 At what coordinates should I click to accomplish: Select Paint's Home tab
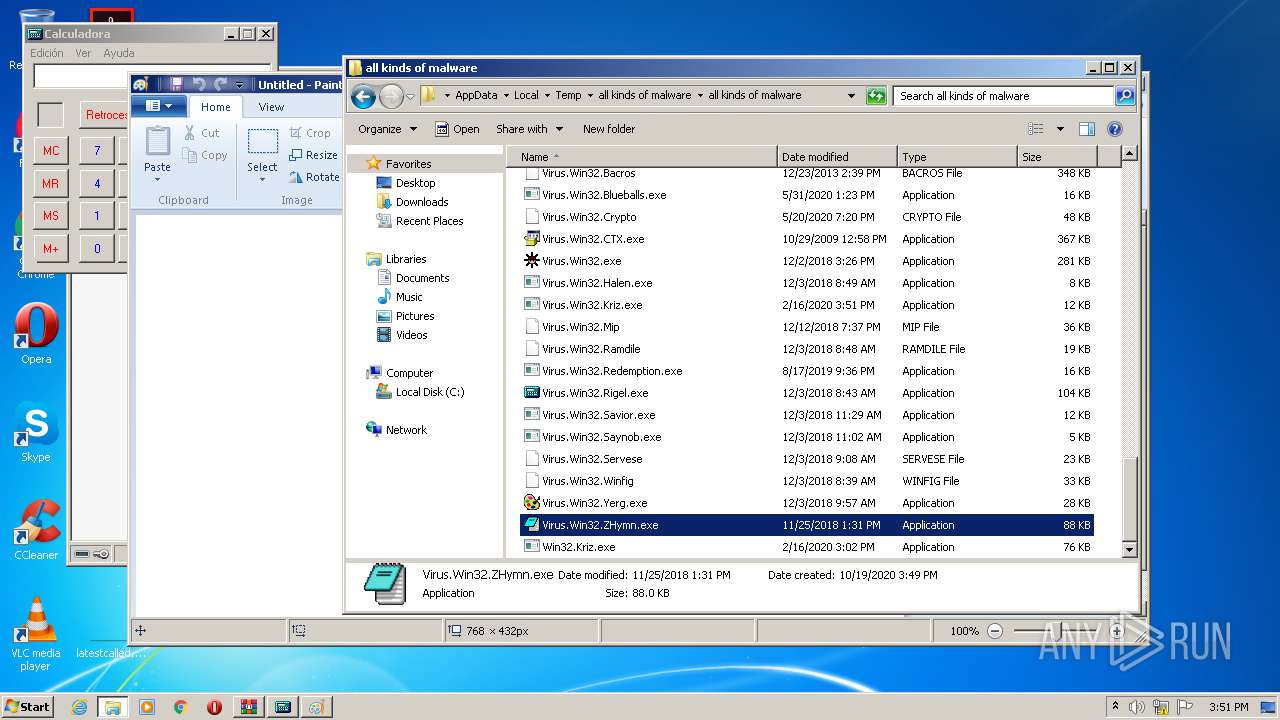(x=215, y=107)
